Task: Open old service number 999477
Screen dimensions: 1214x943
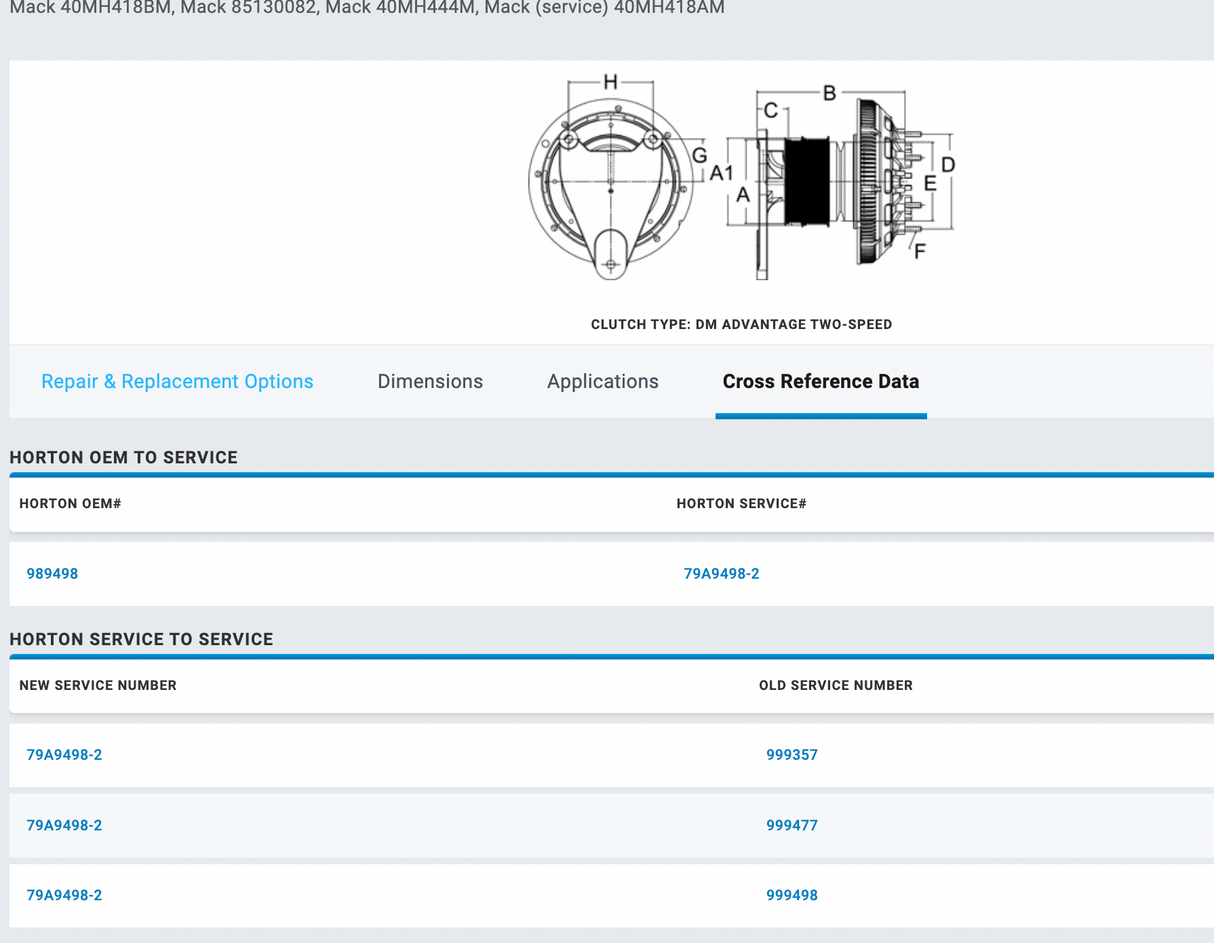Action: (x=792, y=825)
